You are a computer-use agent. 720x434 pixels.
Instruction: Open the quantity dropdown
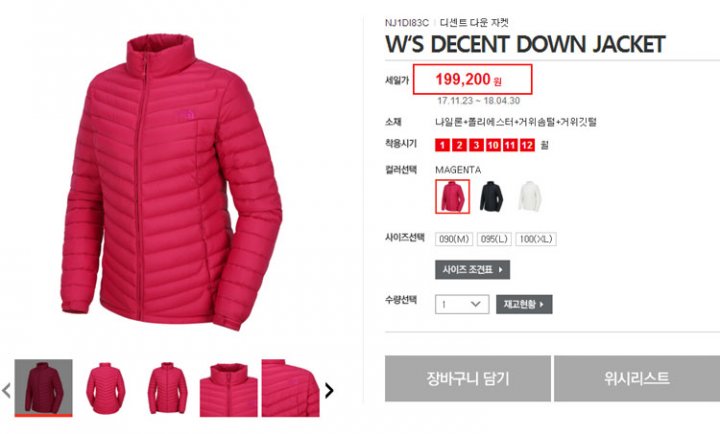tap(462, 304)
